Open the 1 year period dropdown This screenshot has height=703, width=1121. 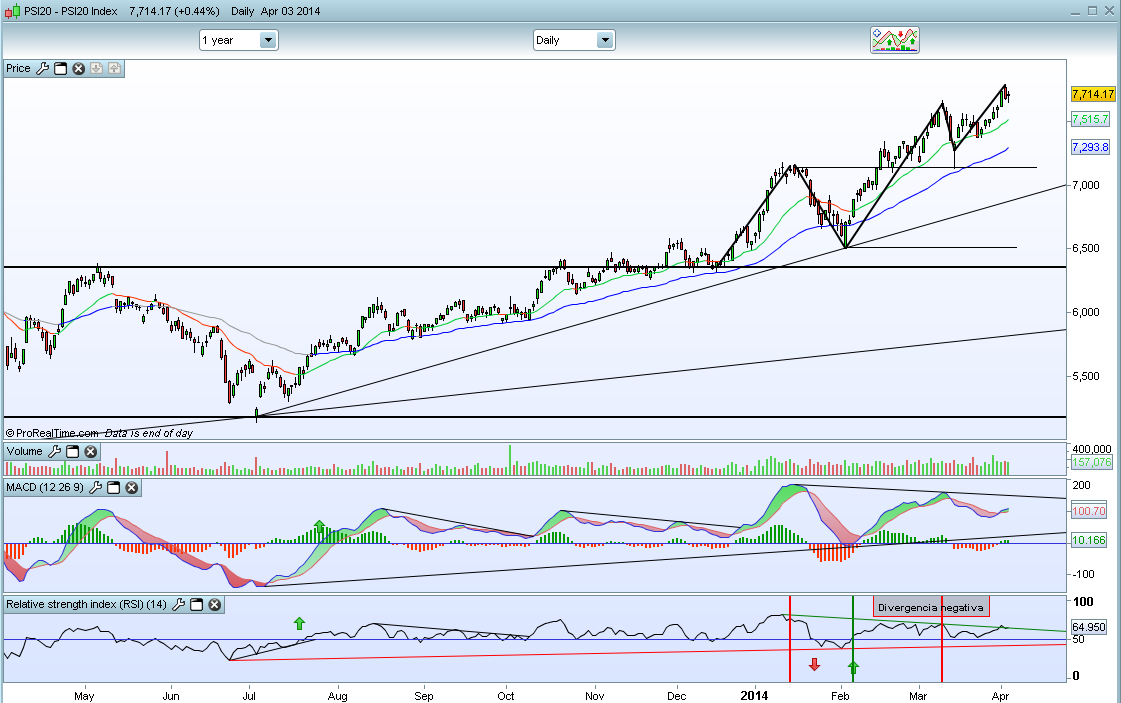click(x=238, y=40)
